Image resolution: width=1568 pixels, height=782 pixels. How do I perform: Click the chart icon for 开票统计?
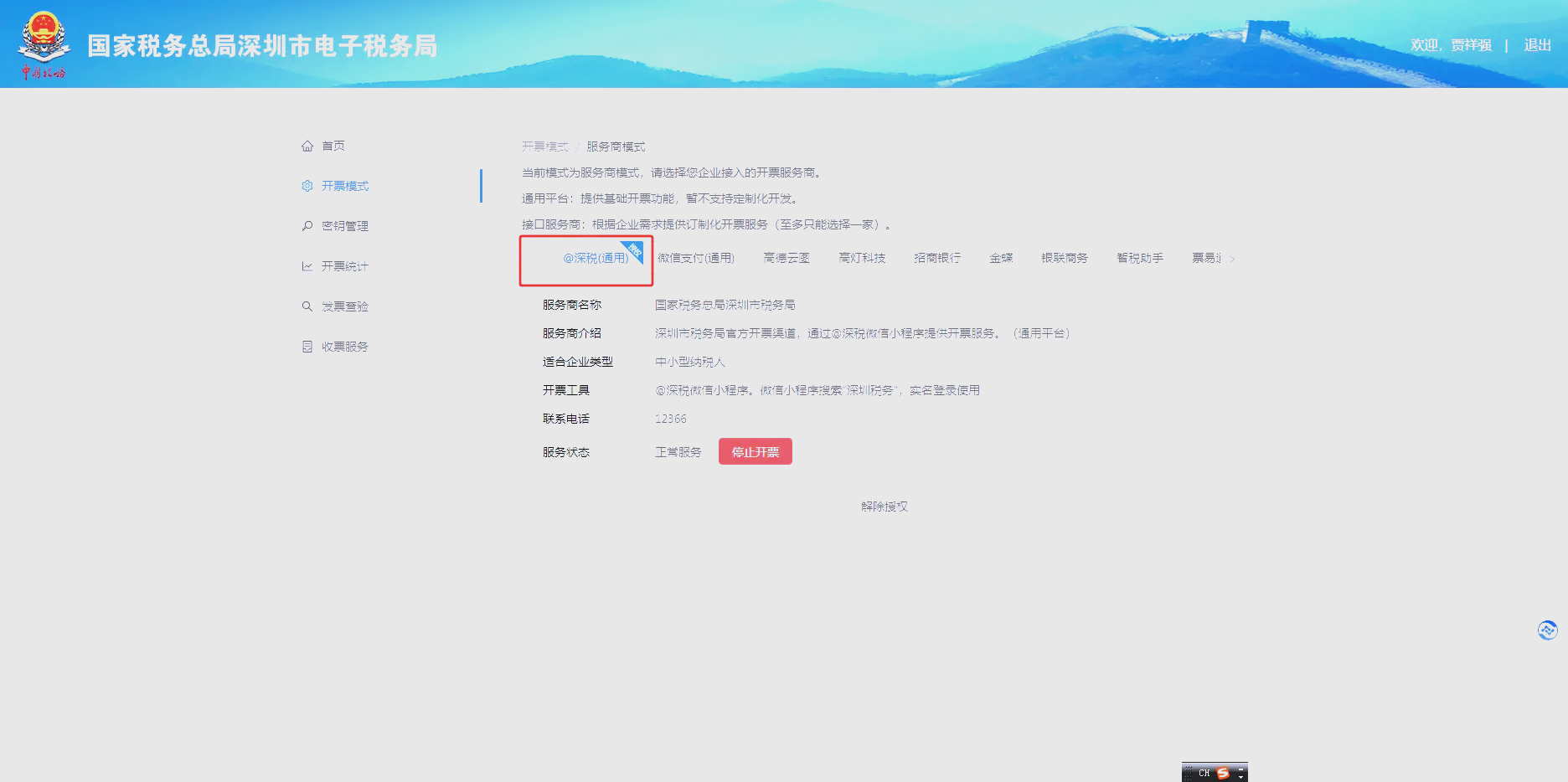coord(307,265)
